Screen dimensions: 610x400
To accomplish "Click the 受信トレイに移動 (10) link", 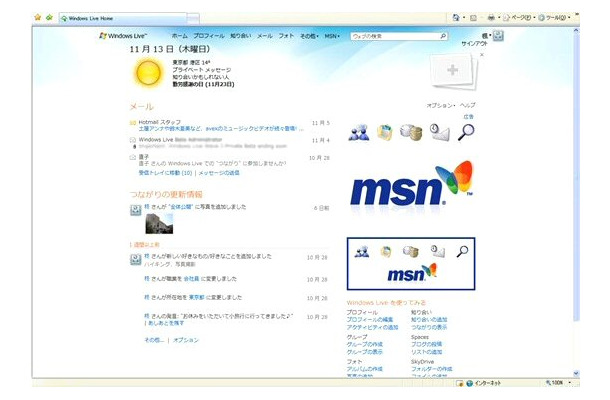I will (165, 173).
